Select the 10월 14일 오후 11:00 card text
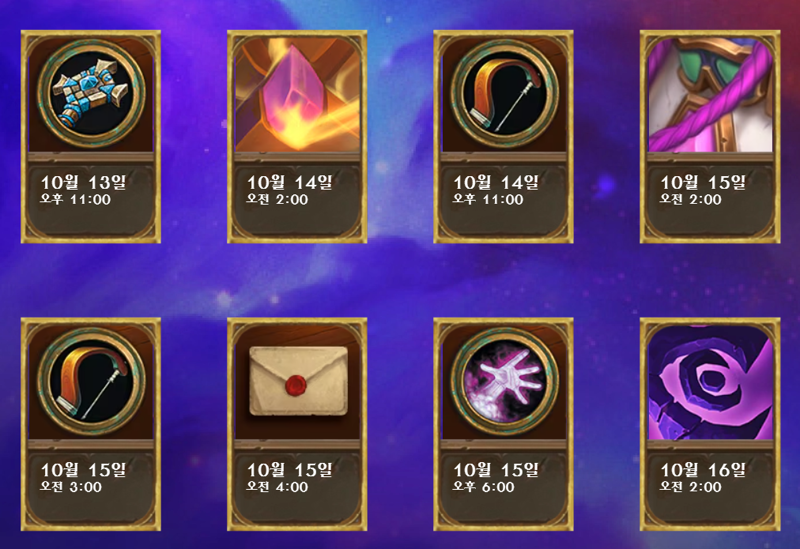 pos(496,190)
